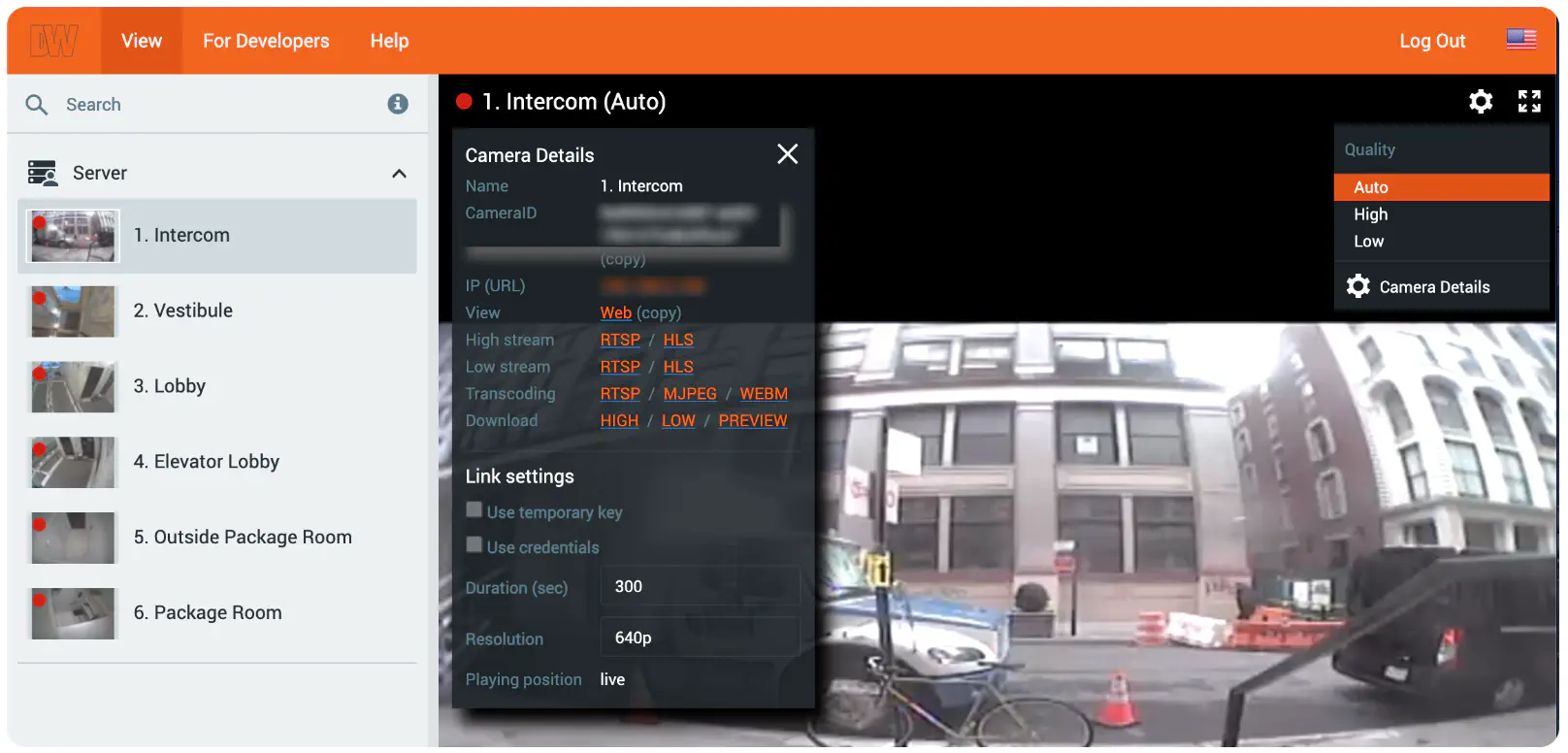Click the search magnifier icon

[x=37, y=105]
